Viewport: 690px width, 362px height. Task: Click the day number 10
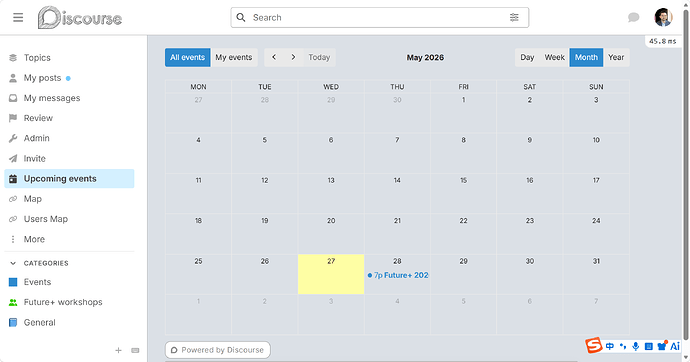(x=596, y=140)
